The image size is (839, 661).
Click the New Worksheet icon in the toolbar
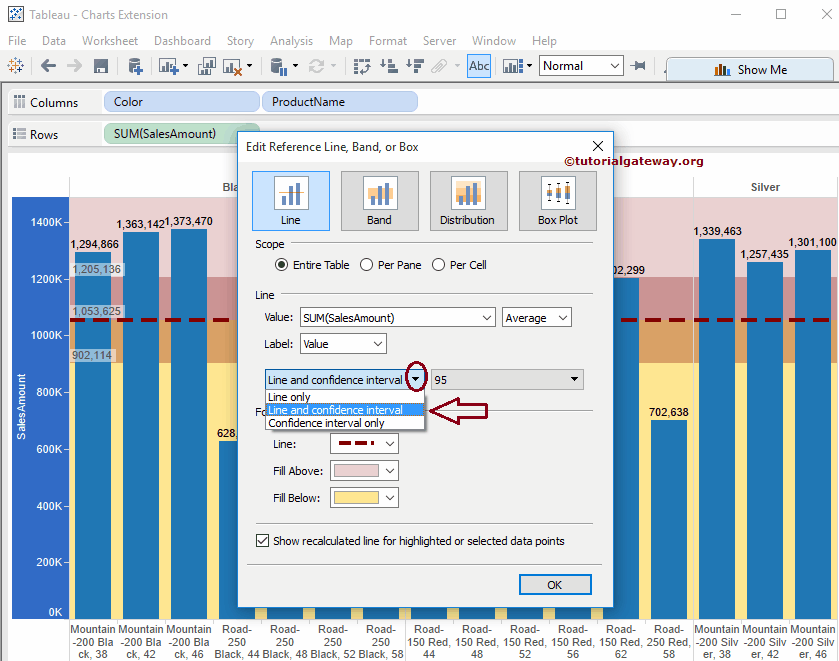coord(165,66)
